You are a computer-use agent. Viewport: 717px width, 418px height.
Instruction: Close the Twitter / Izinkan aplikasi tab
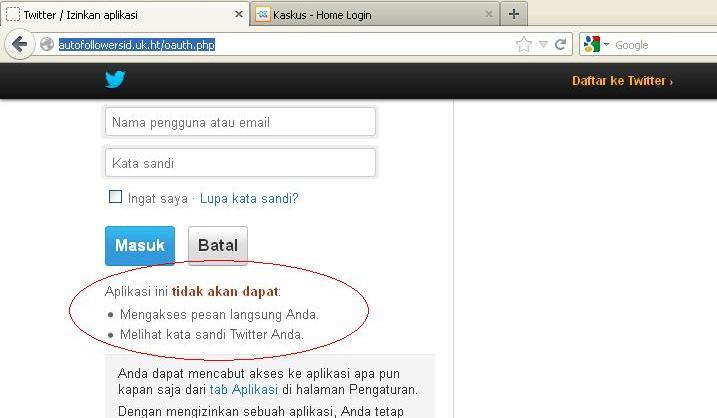tap(239, 14)
